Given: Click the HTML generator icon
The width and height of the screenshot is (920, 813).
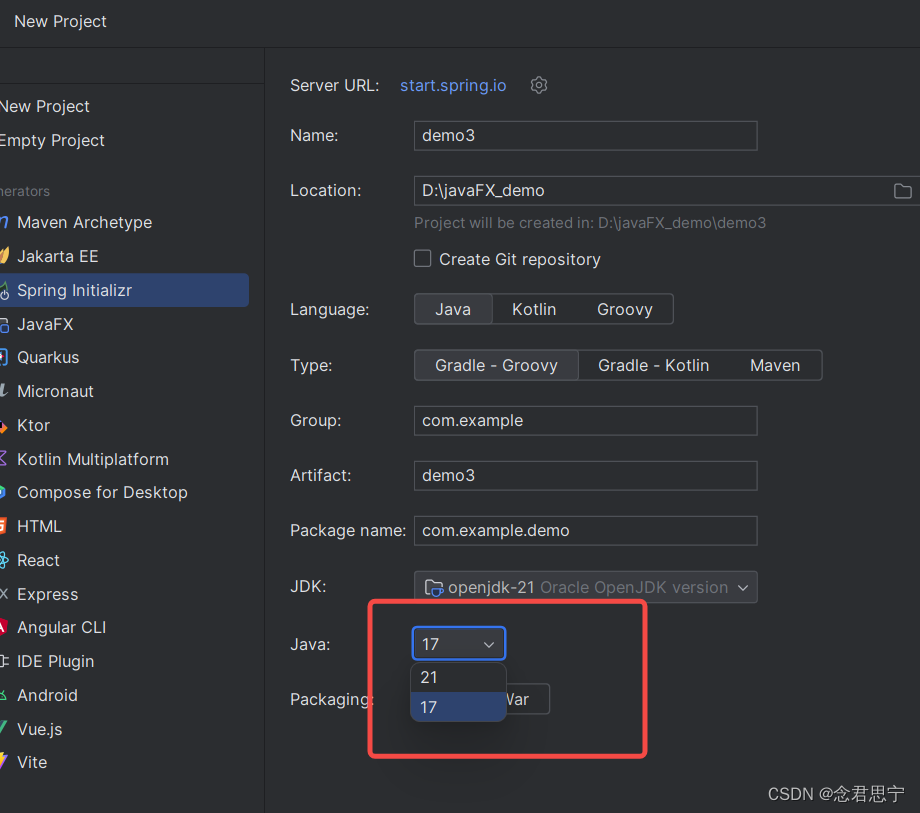Looking at the screenshot, I should (x=3, y=526).
